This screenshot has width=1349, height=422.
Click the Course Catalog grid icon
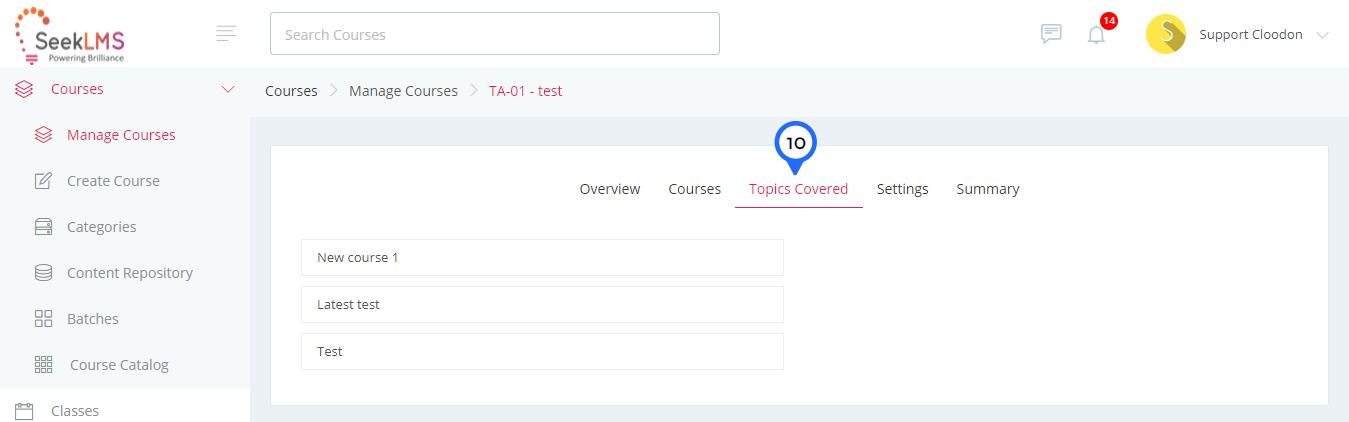tap(43, 365)
